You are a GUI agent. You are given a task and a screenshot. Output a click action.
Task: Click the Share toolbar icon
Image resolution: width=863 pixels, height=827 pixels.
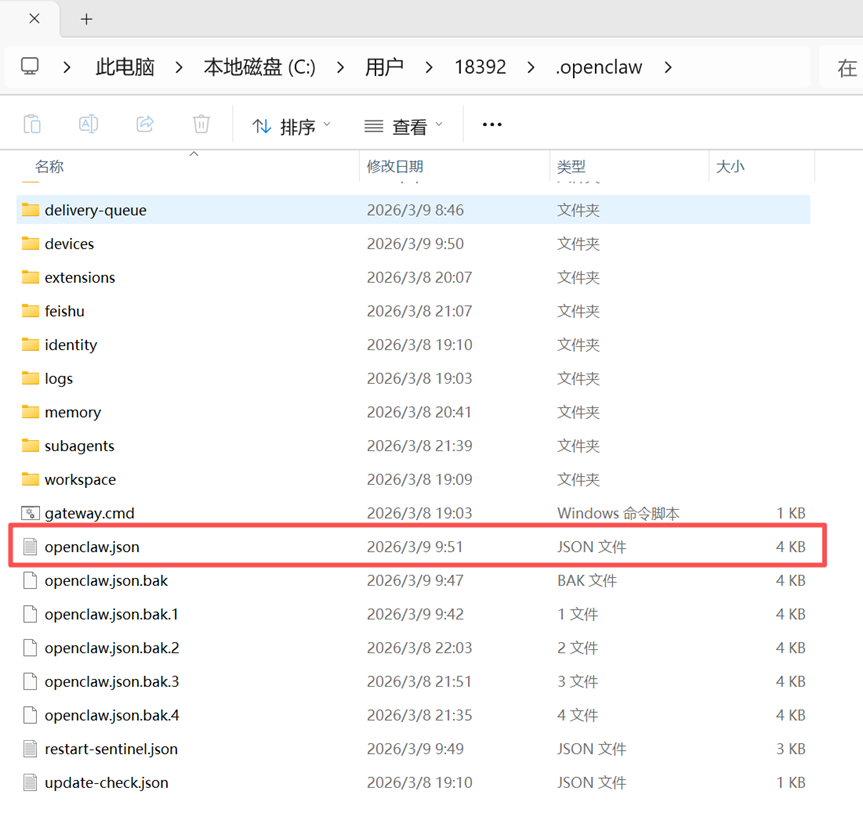[x=145, y=124]
